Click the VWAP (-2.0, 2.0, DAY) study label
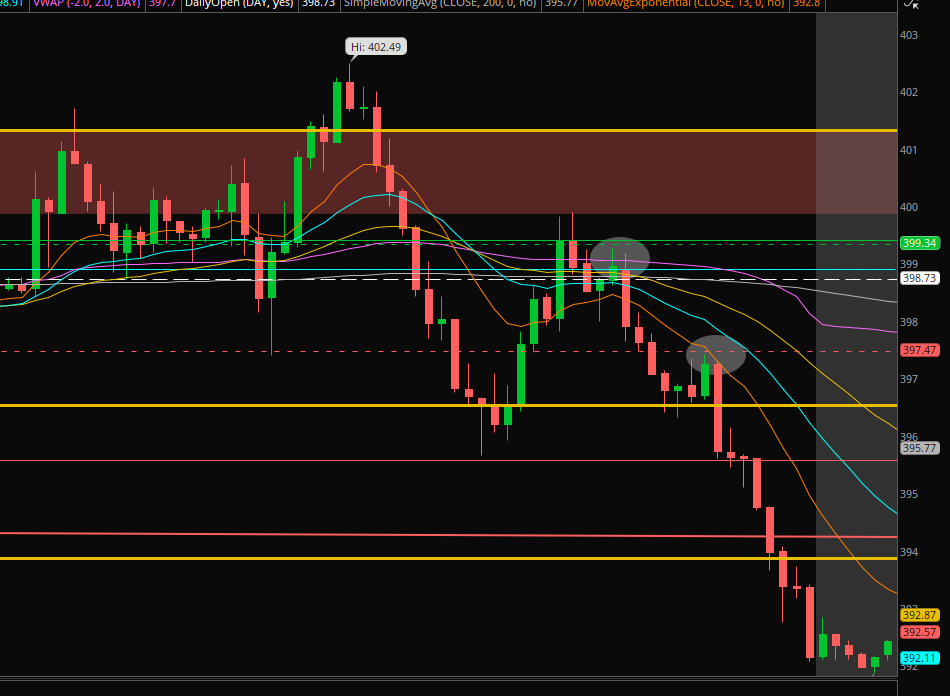This screenshot has width=950, height=696. [87, 4]
